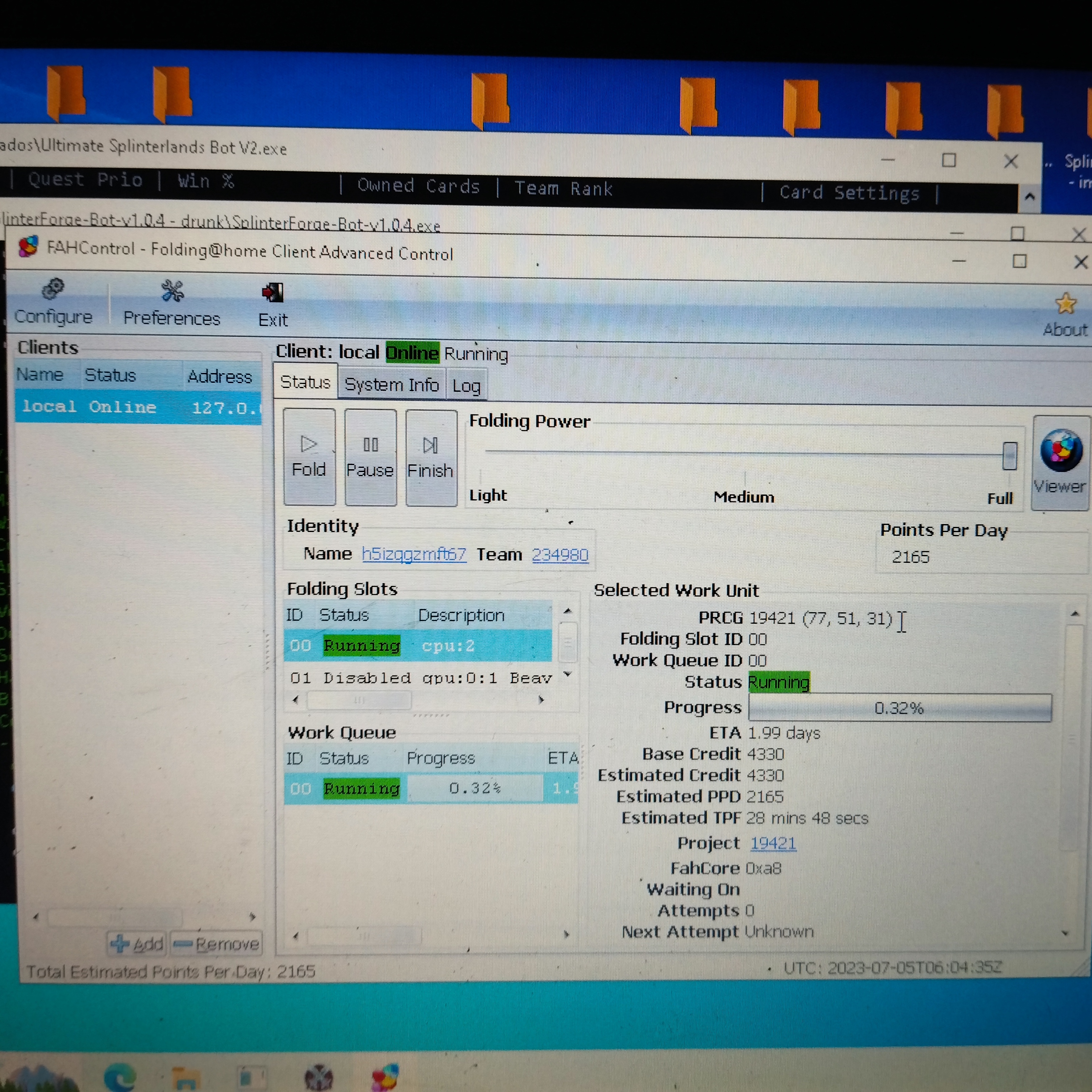Click the Folding@home icon on the taskbar
Viewport: 1092px width, 1092px height.
click(385, 1076)
